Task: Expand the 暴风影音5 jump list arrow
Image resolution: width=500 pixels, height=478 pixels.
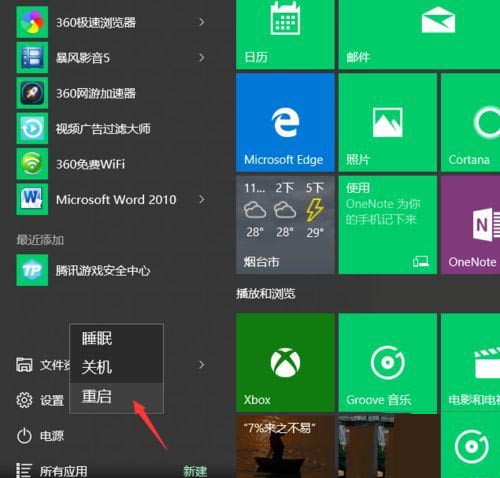Action: point(201,58)
